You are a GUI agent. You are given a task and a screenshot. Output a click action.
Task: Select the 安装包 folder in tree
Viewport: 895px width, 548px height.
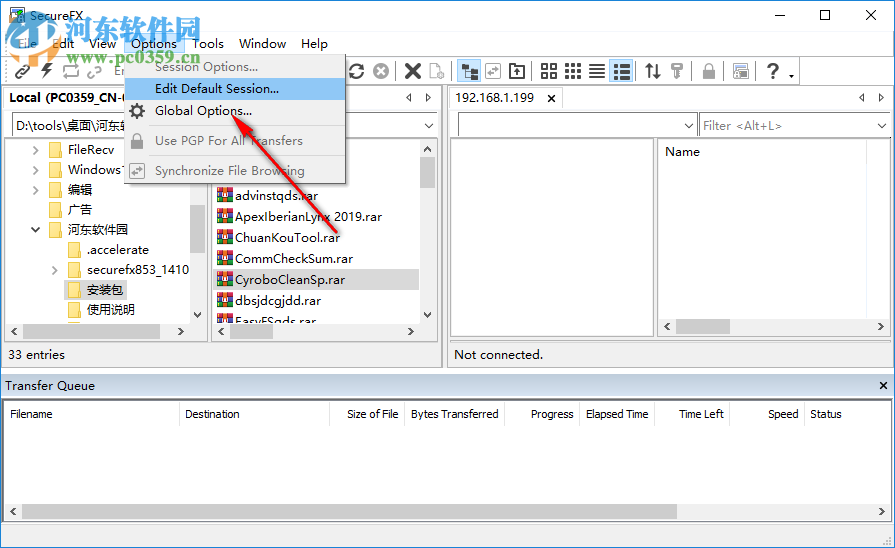[104, 290]
